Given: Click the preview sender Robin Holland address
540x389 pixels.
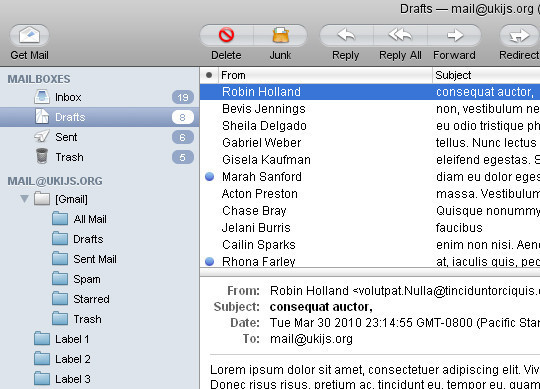Looking at the screenshot, I should (405, 291).
